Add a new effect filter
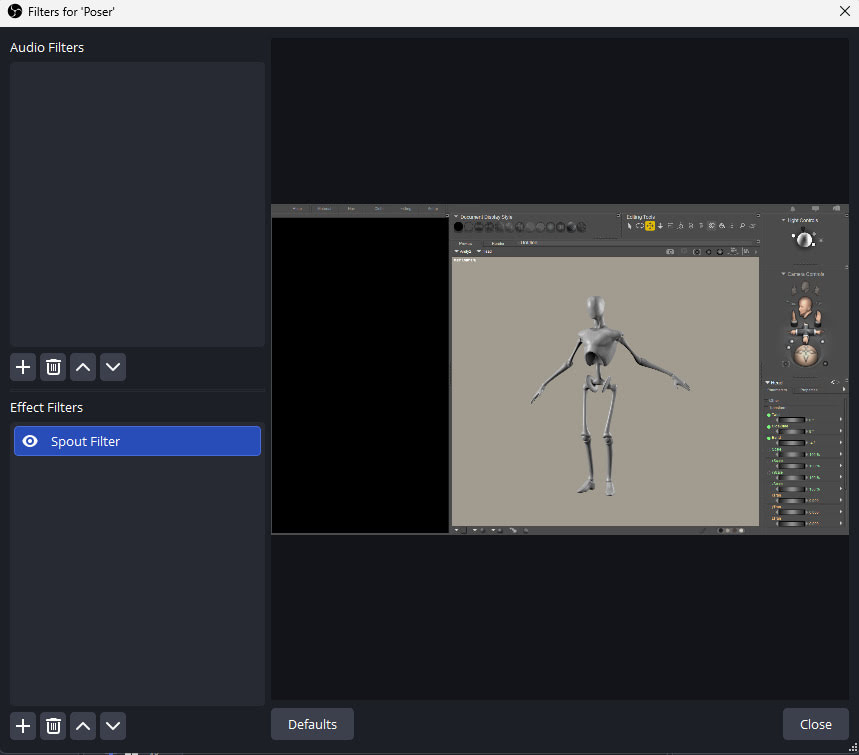The image size is (859, 755). (23, 726)
